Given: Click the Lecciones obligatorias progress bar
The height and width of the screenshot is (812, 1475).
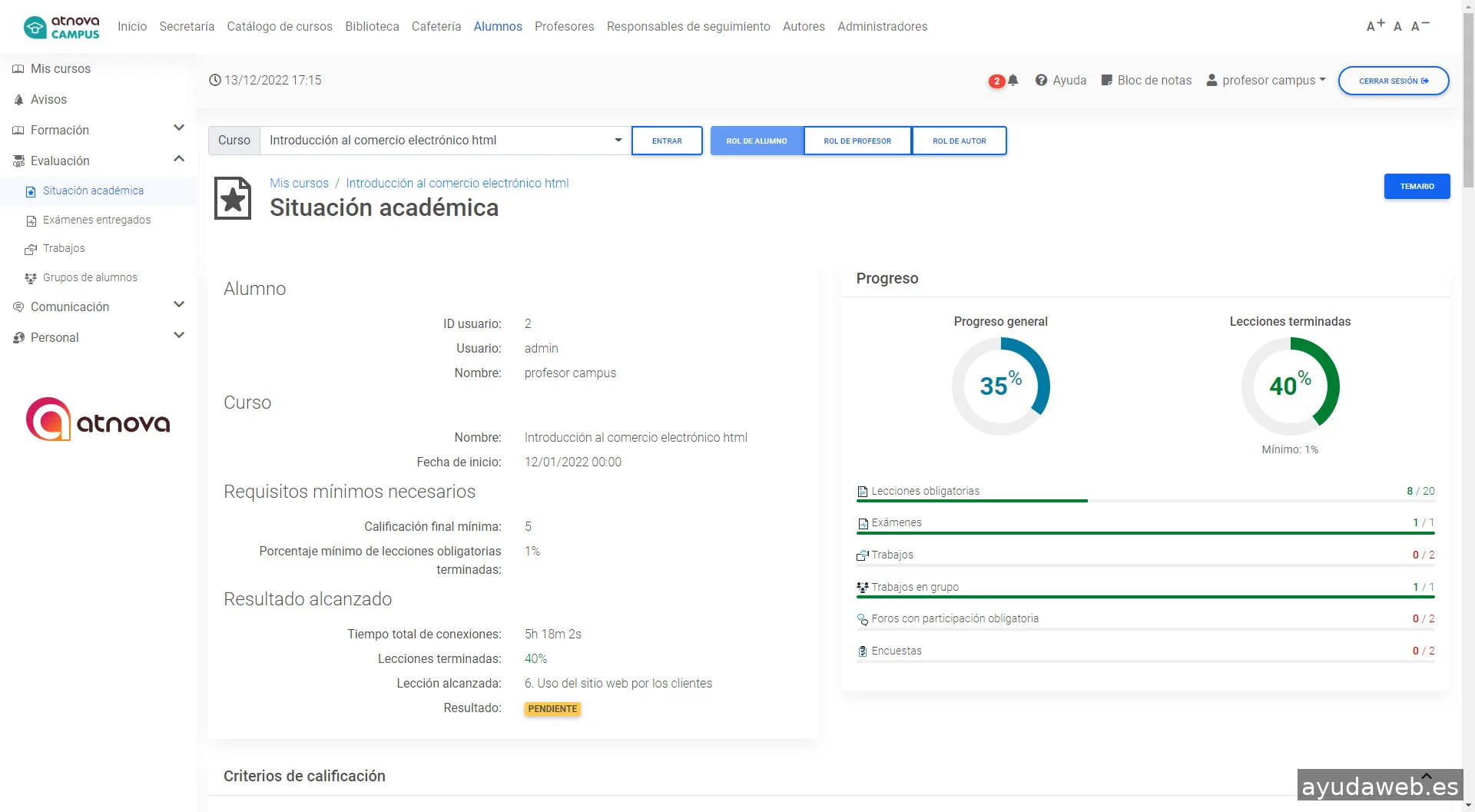Looking at the screenshot, I should point(1145,501).
